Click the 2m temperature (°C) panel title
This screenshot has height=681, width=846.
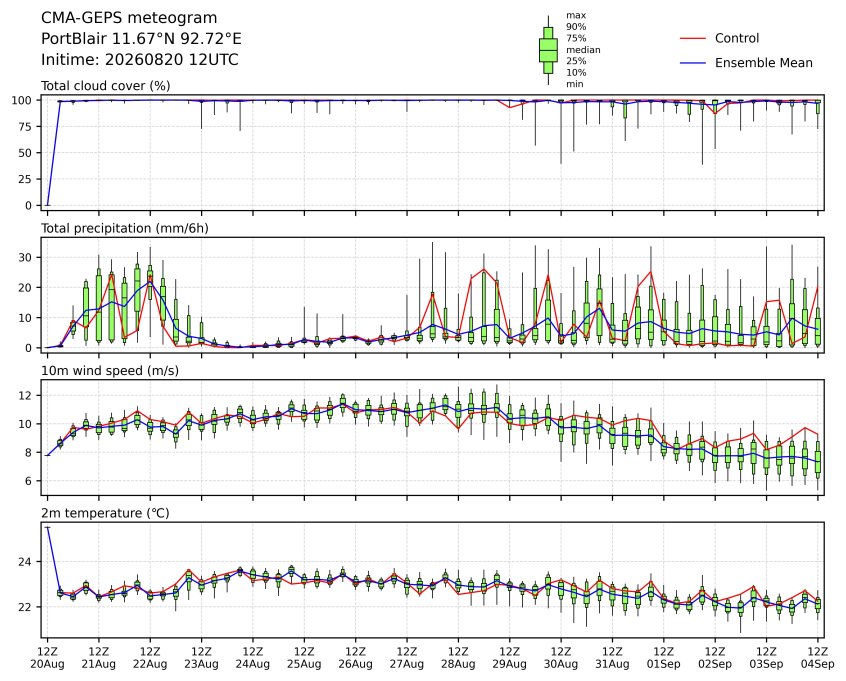pos(105,513)
